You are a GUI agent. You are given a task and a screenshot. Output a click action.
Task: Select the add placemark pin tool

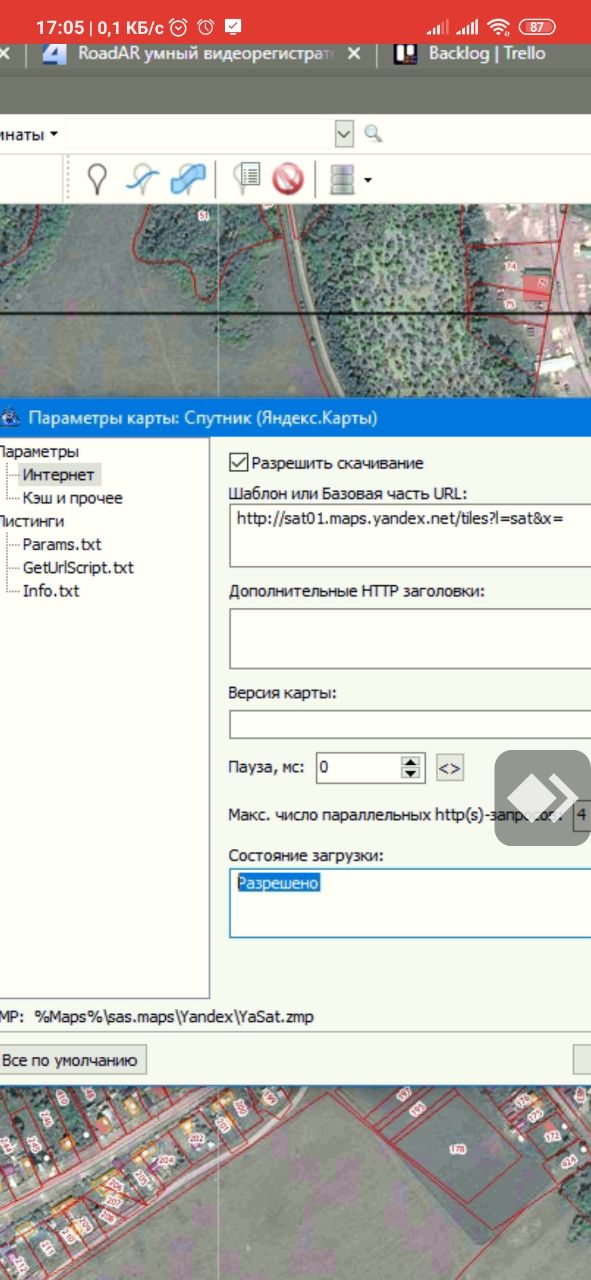pos(97,179)
